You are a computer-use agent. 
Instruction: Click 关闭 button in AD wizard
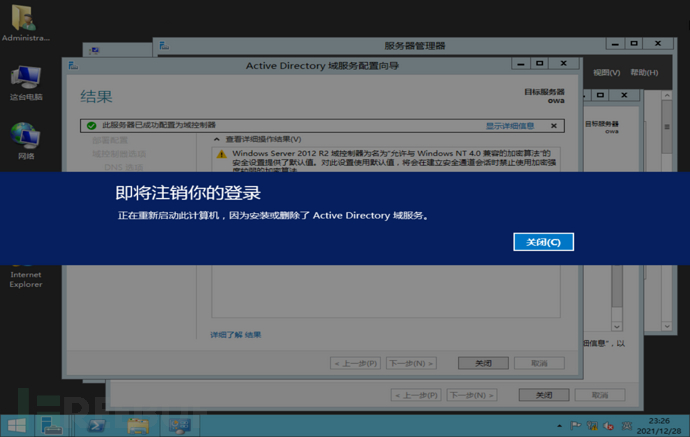coord(483,363)
